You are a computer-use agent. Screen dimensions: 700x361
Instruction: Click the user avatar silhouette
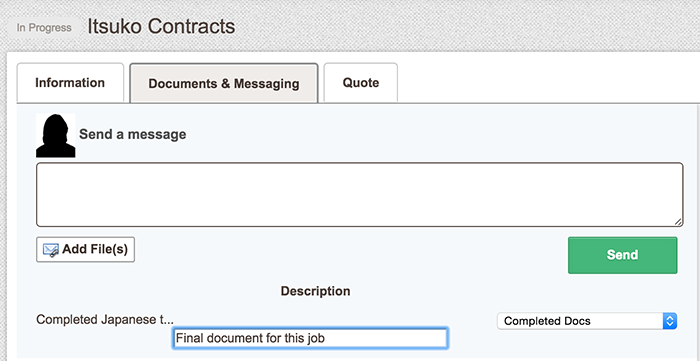pyautogui.click(x=55, y=136)
